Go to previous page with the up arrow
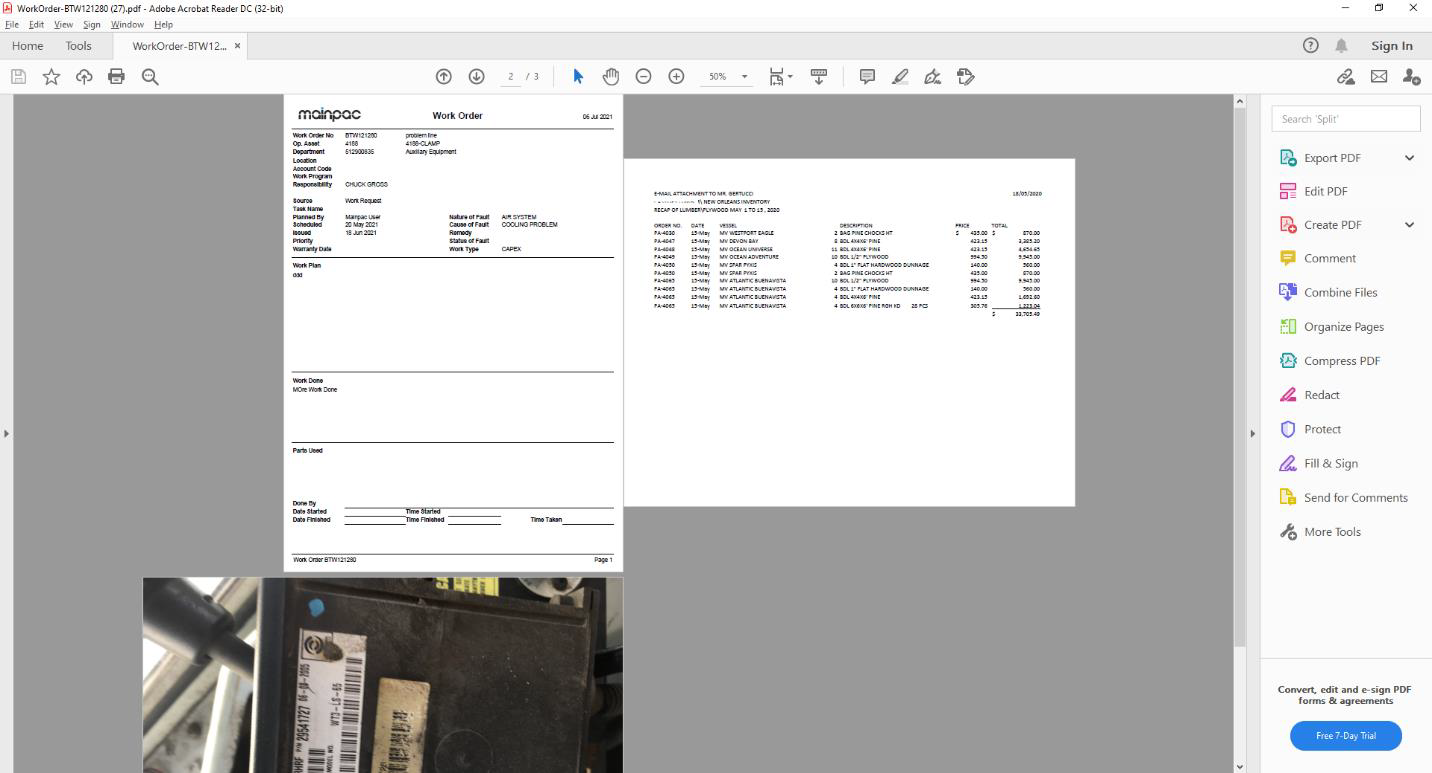Viewport: 1432px width, 773px height. pyautogui.click(x=444, y=77)
